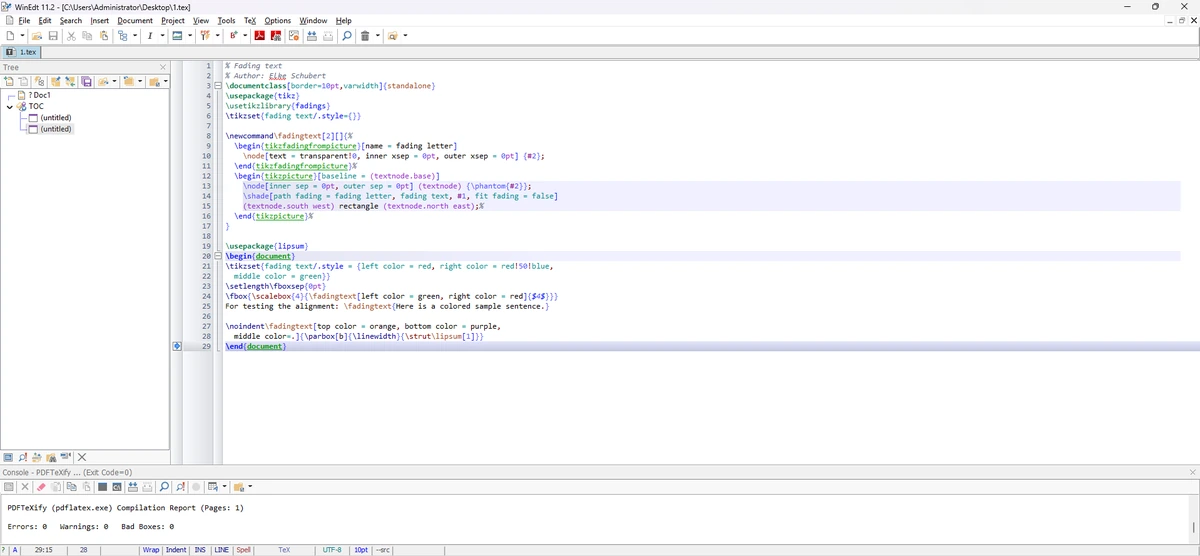This screenshot has height=556, width=1200.
Task: Click the console search errors icon with exclamation
Action: pos(180,487)
